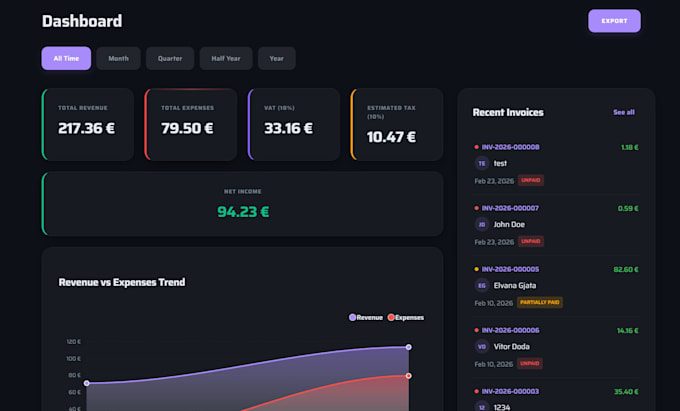680x411 pixels.
Task: Click the Export button
Action: 614,21
